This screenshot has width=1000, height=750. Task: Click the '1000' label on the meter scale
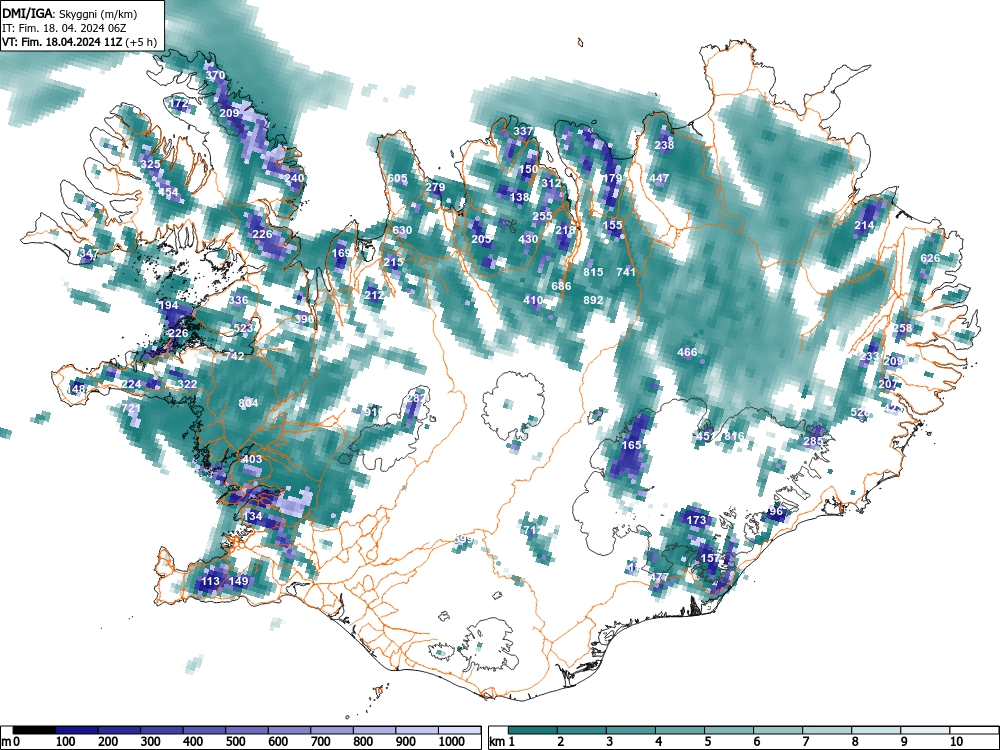(x=452, y=742)
